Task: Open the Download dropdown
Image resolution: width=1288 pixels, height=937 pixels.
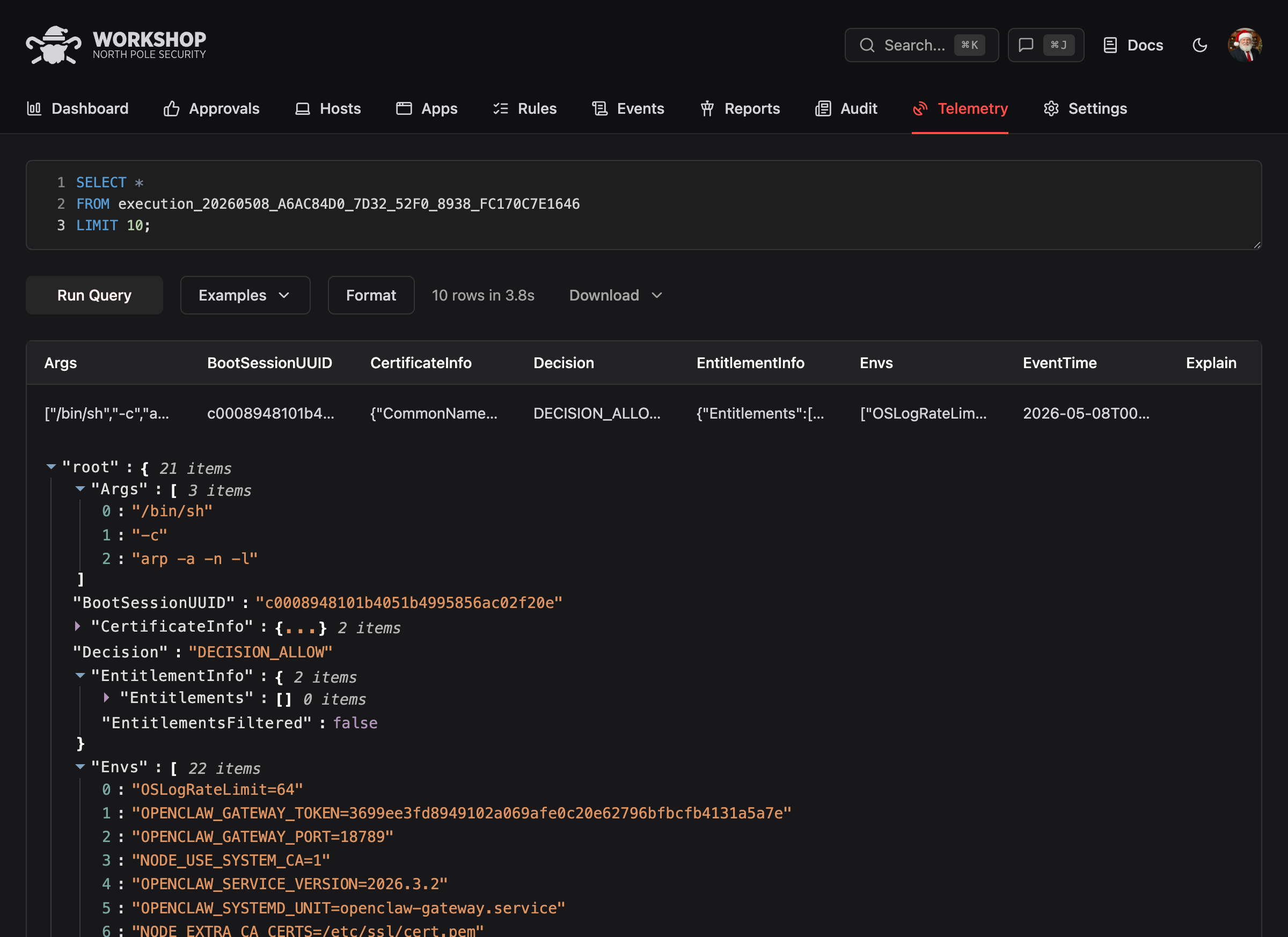Action: click(x=616, y=295)
